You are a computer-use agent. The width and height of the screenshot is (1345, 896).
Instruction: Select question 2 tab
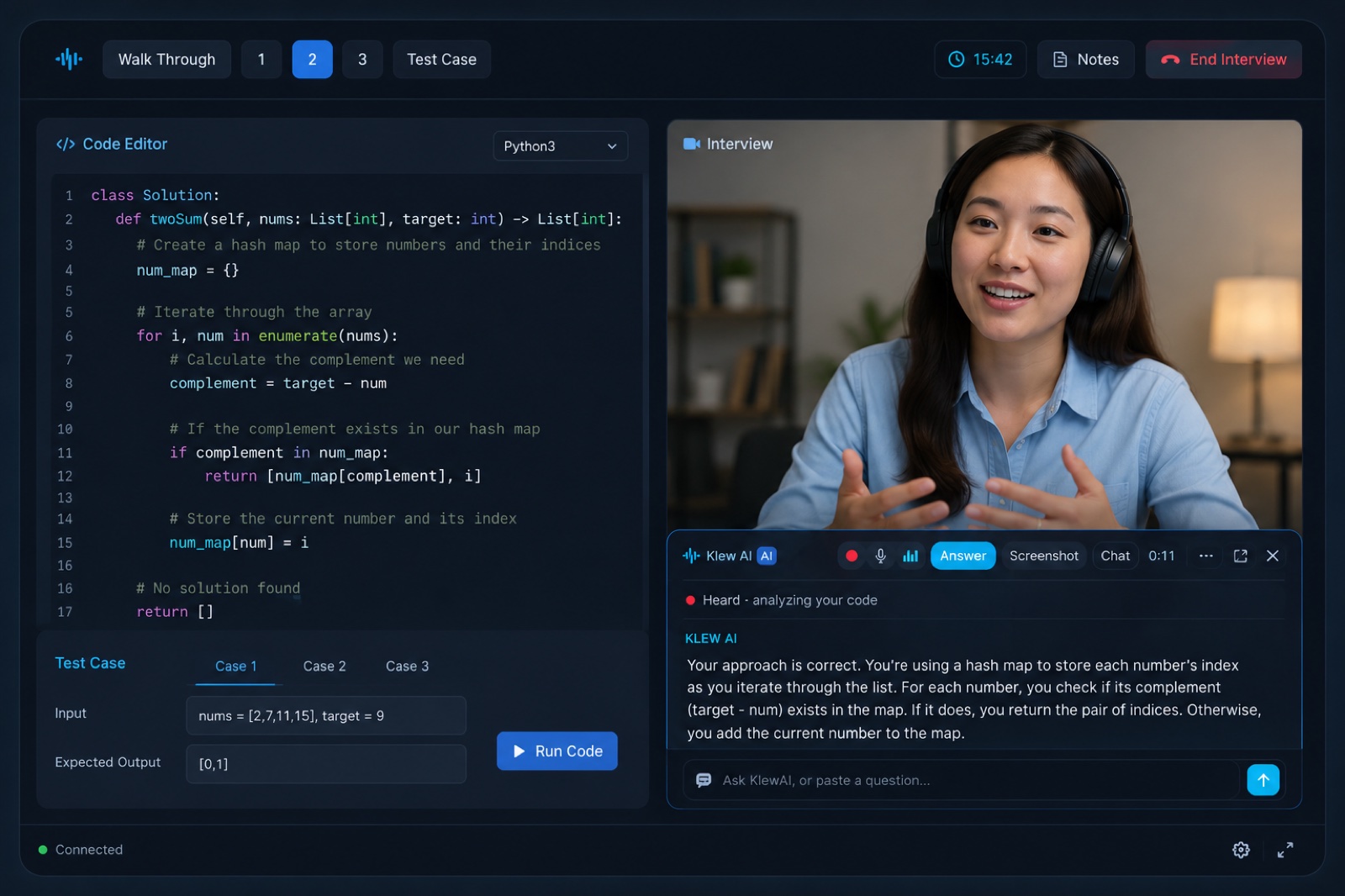(312, 60)
